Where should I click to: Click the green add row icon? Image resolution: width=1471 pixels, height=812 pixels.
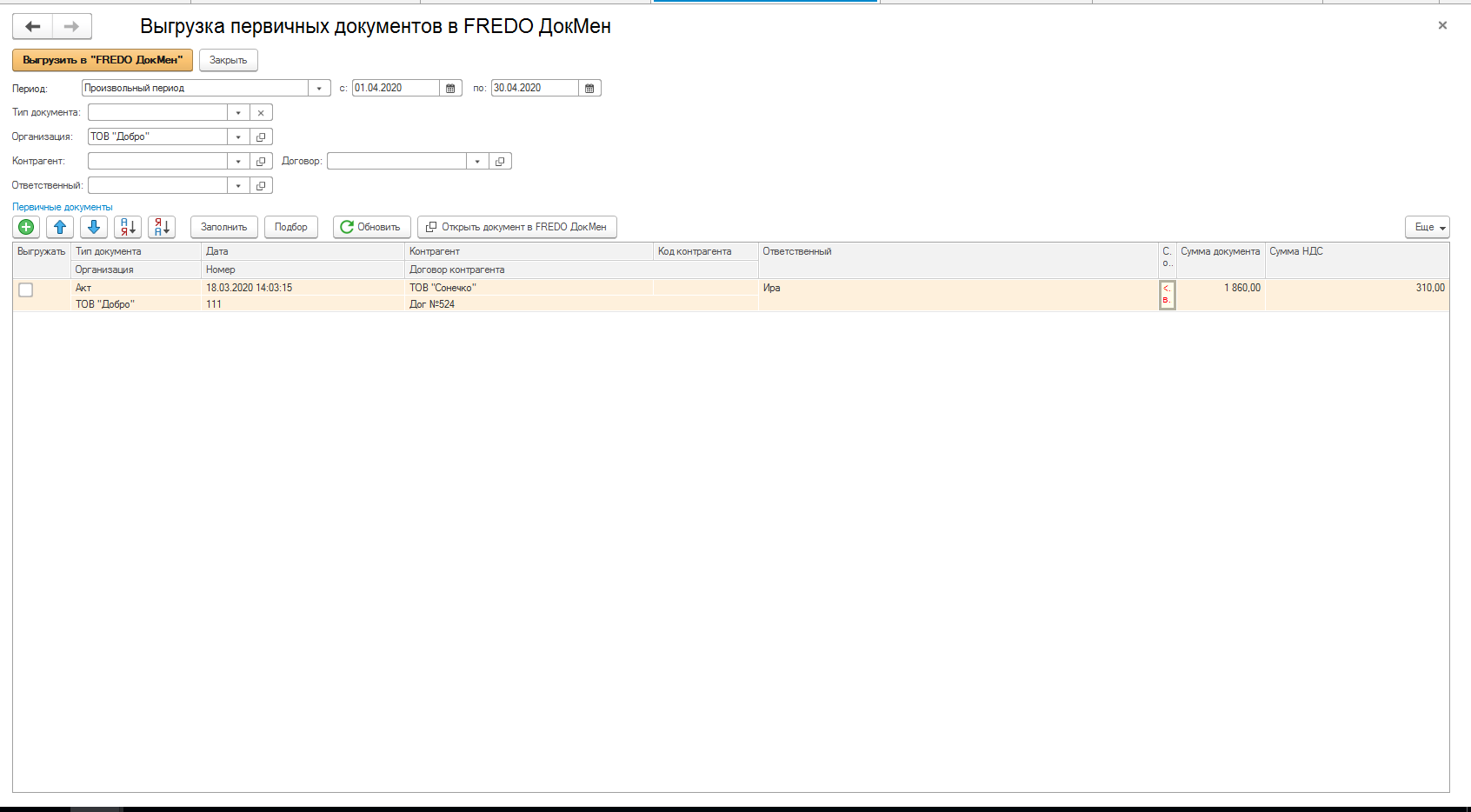pos(26,227)
